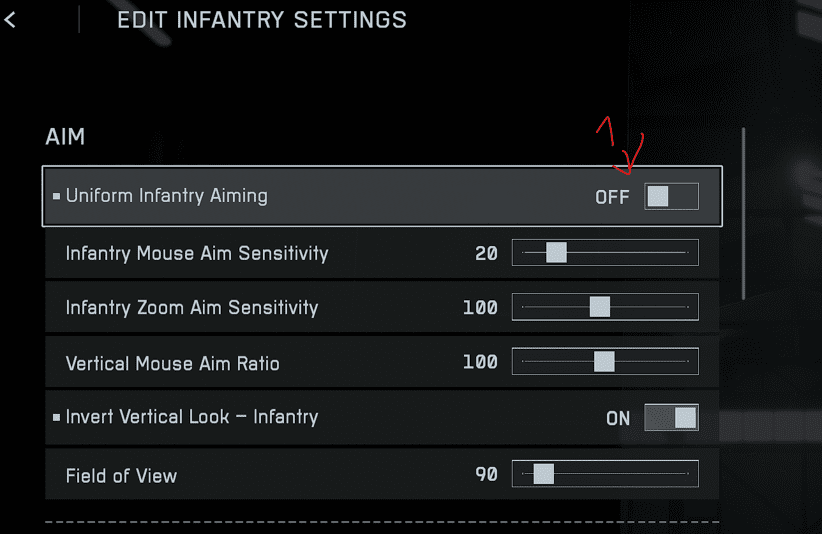Screen dimensions: 822x534
Task: Click the Edit Infantry Settings title
Action: tap(262, 20)
